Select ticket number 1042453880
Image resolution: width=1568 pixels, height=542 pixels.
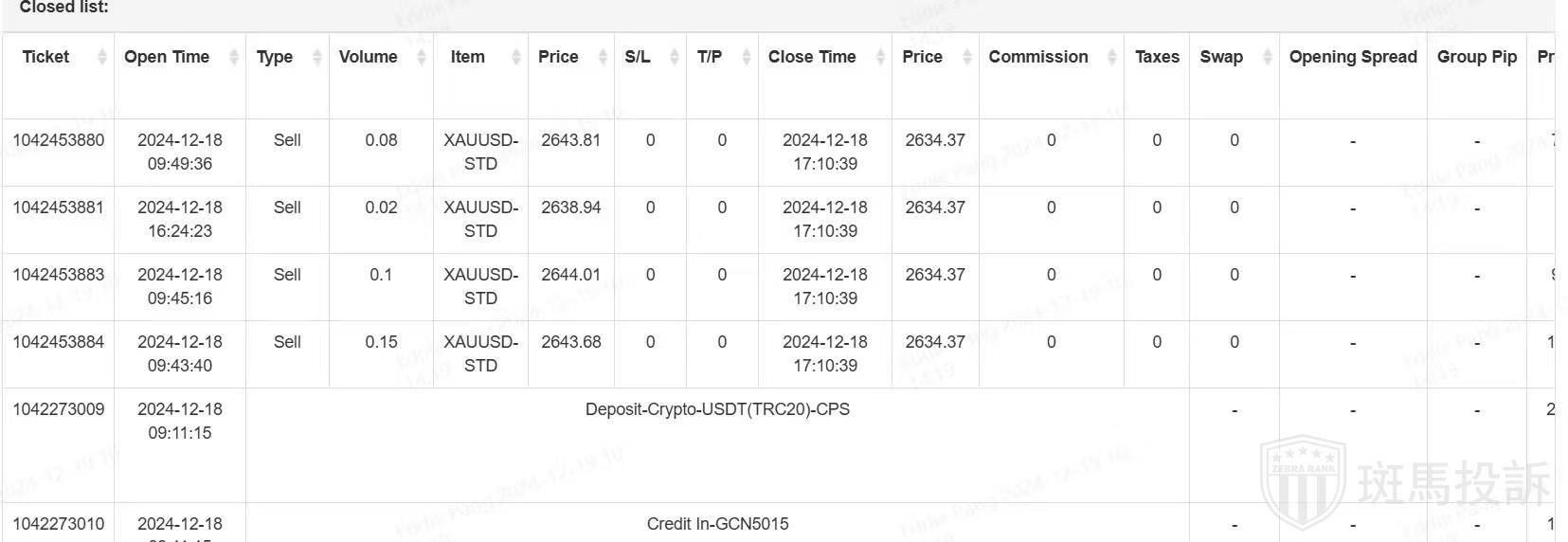pyautogui.click(x=59, y=140)
